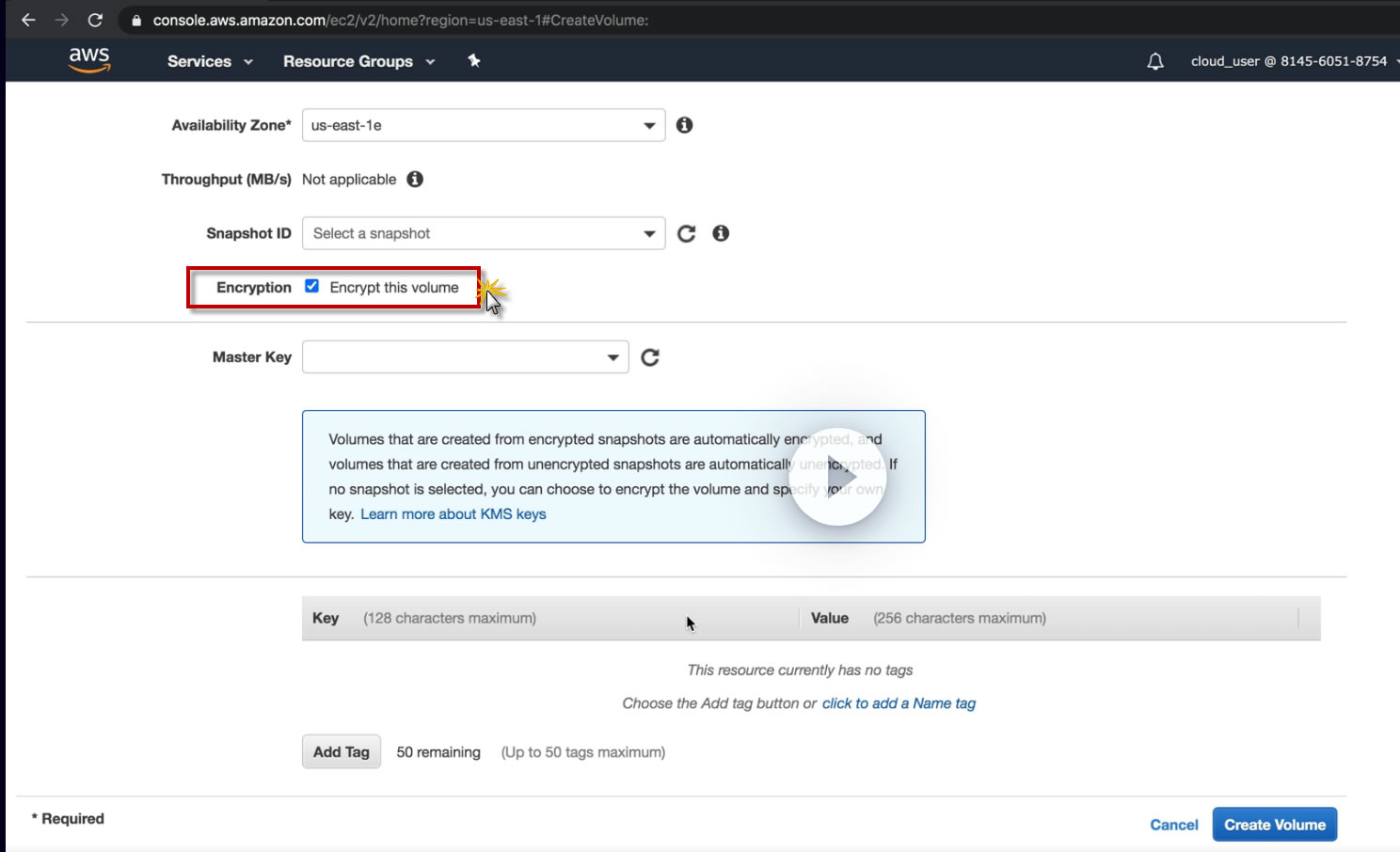Open the Availability Zone dropdown

point(483,125)
